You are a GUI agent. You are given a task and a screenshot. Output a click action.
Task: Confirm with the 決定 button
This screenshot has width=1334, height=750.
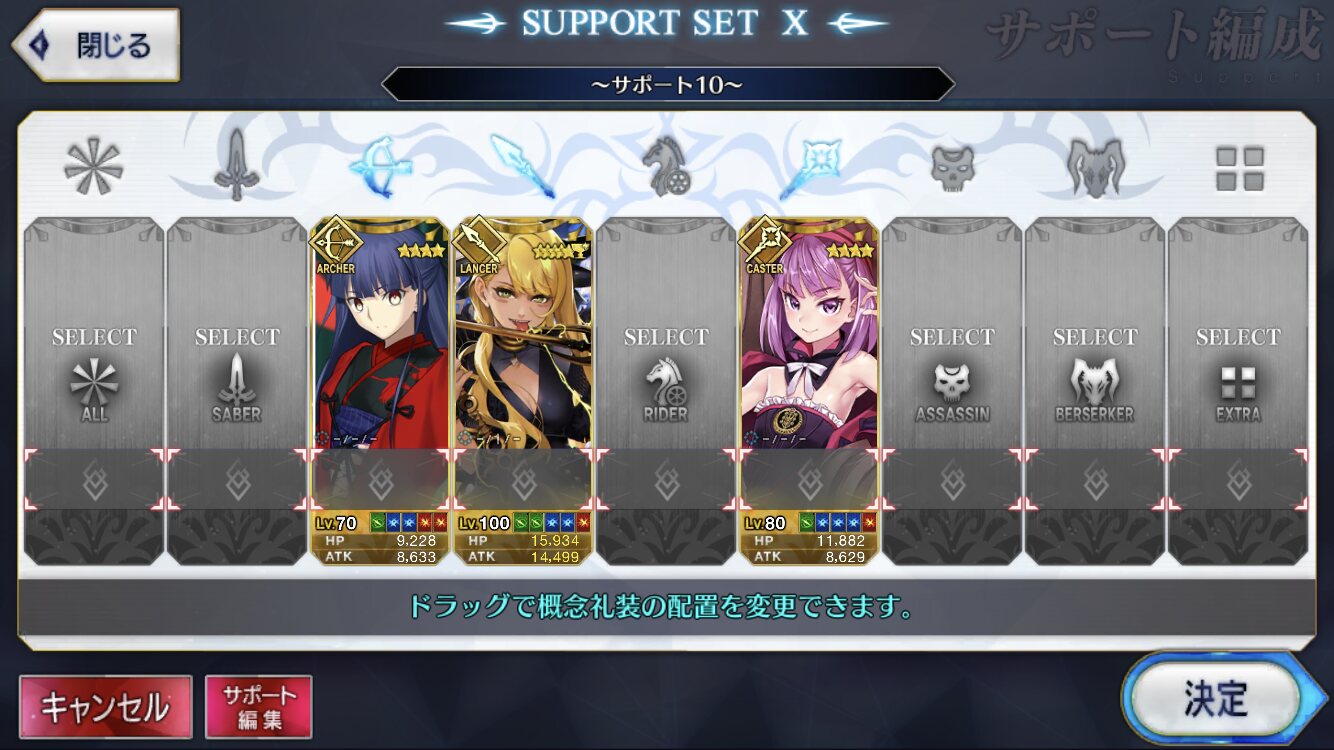coord(1214,699)
